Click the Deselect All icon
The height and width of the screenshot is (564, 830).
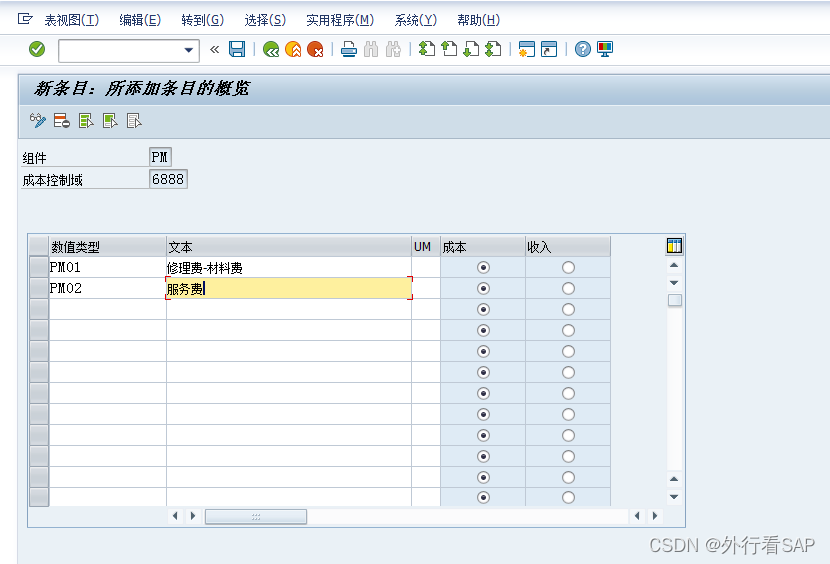pos(134,121)
